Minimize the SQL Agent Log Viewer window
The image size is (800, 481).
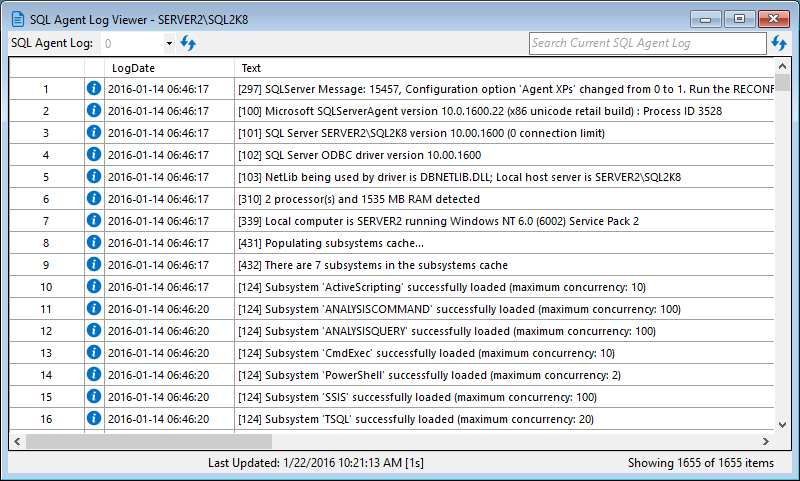(x=706, y=19)
